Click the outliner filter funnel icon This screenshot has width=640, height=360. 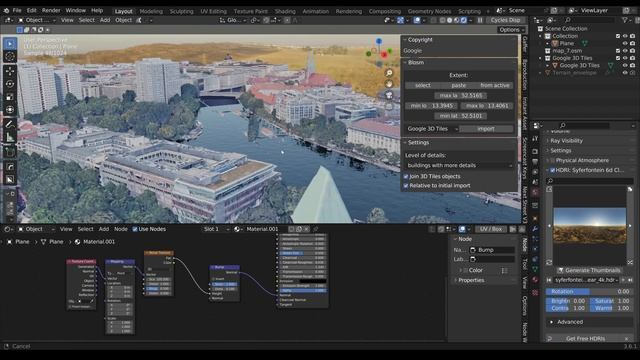624,20
